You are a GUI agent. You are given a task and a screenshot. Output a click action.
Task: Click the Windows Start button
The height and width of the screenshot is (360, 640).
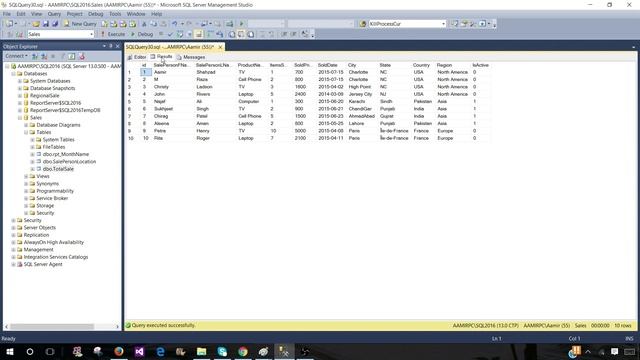click(x=9, y=351)
